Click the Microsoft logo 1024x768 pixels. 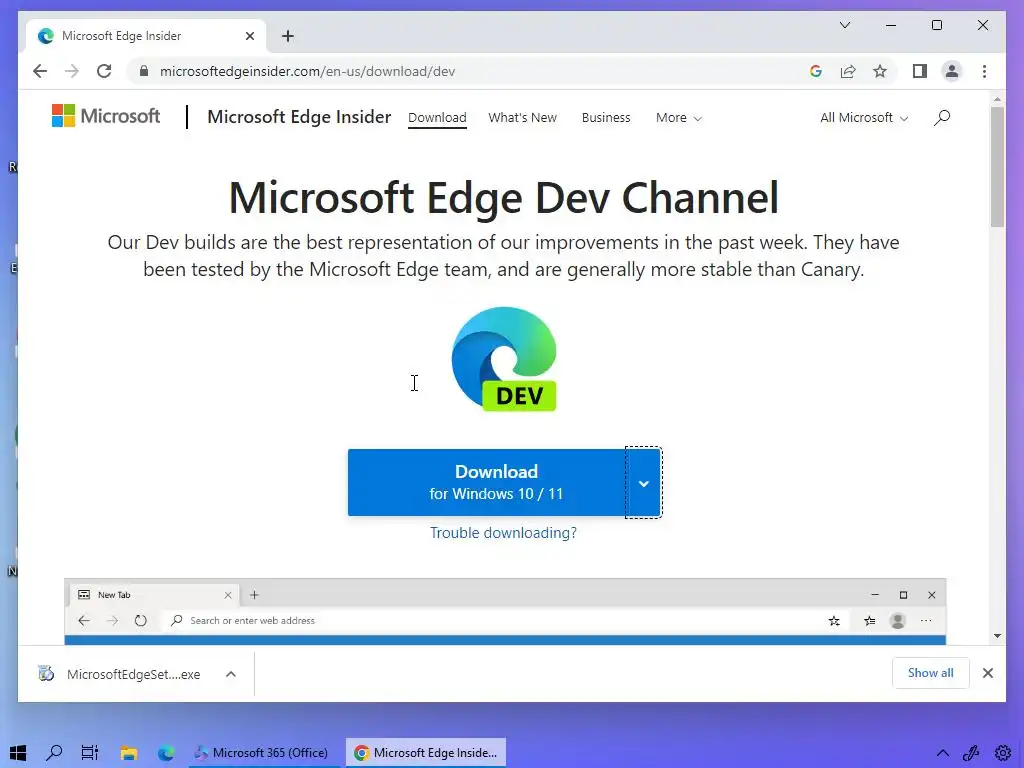(106, 116)
